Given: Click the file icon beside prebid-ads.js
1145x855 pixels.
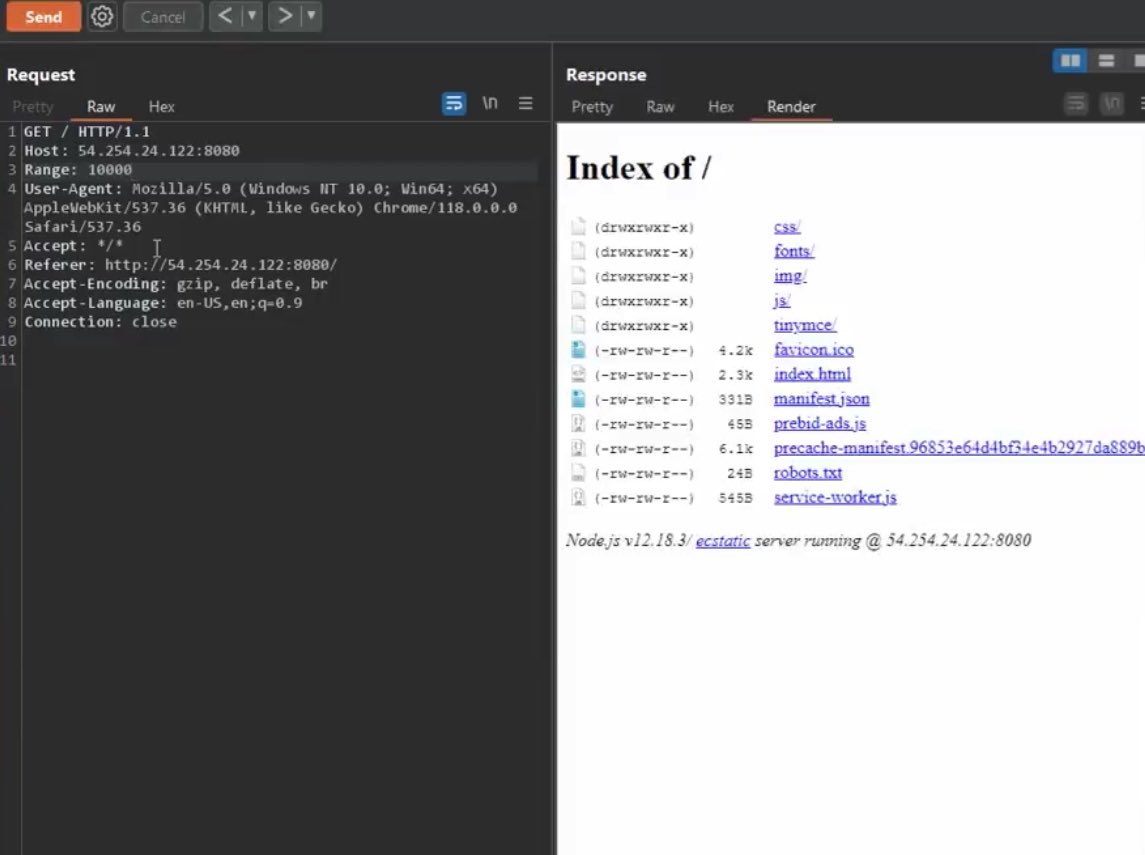Looking at the screenshot, I should [x=578, y=423].
